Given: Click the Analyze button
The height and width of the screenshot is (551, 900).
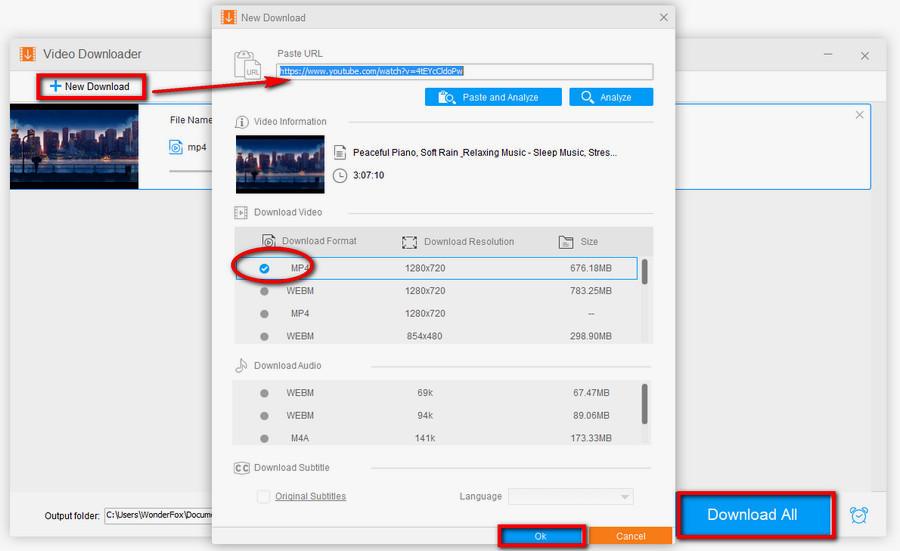Looking at the screenshot, I should (x=611, y=97).
